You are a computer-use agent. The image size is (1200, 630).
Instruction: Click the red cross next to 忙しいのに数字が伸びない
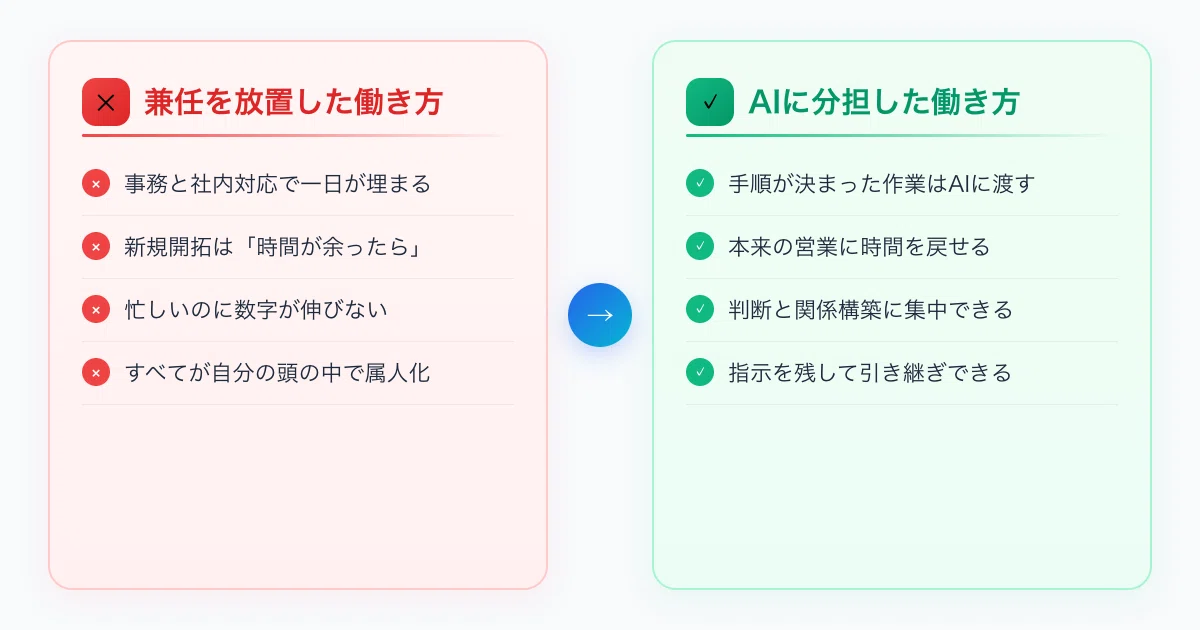[96, 310]
